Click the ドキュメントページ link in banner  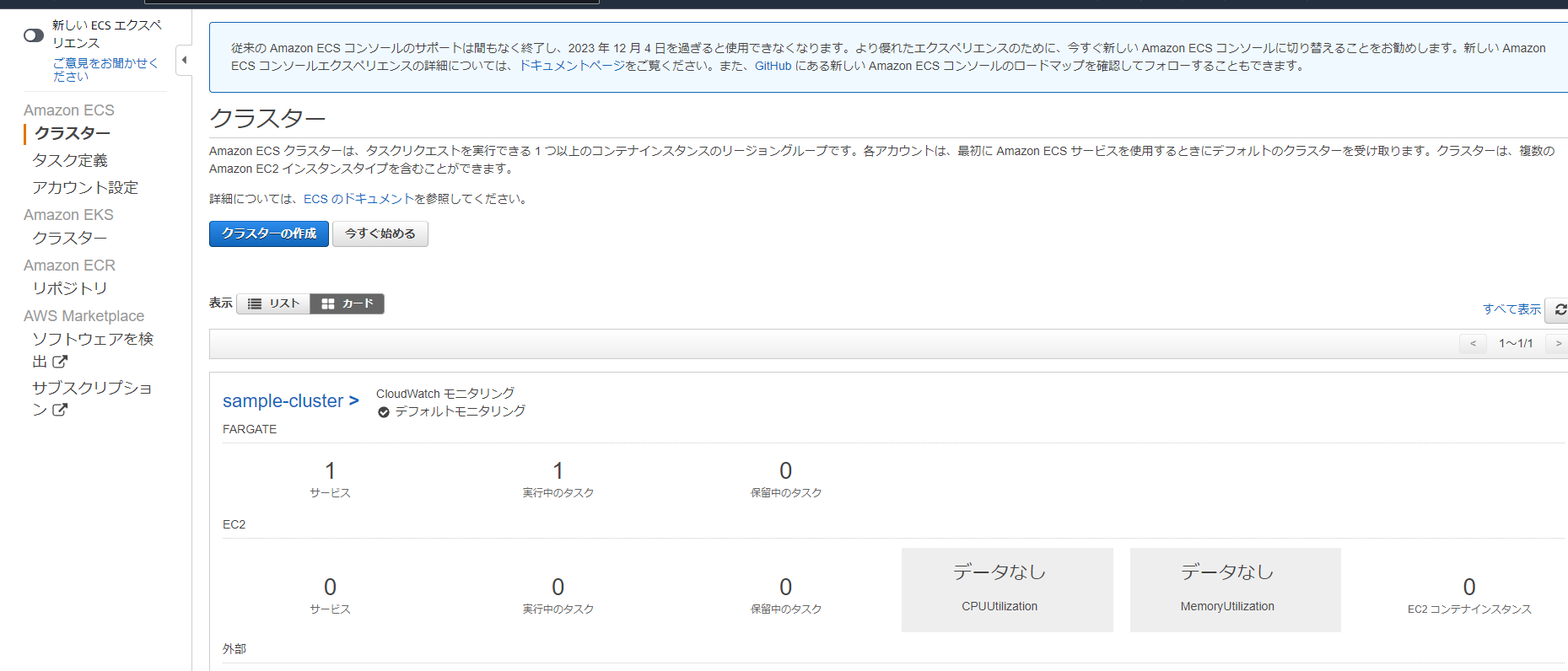point(572,66)
